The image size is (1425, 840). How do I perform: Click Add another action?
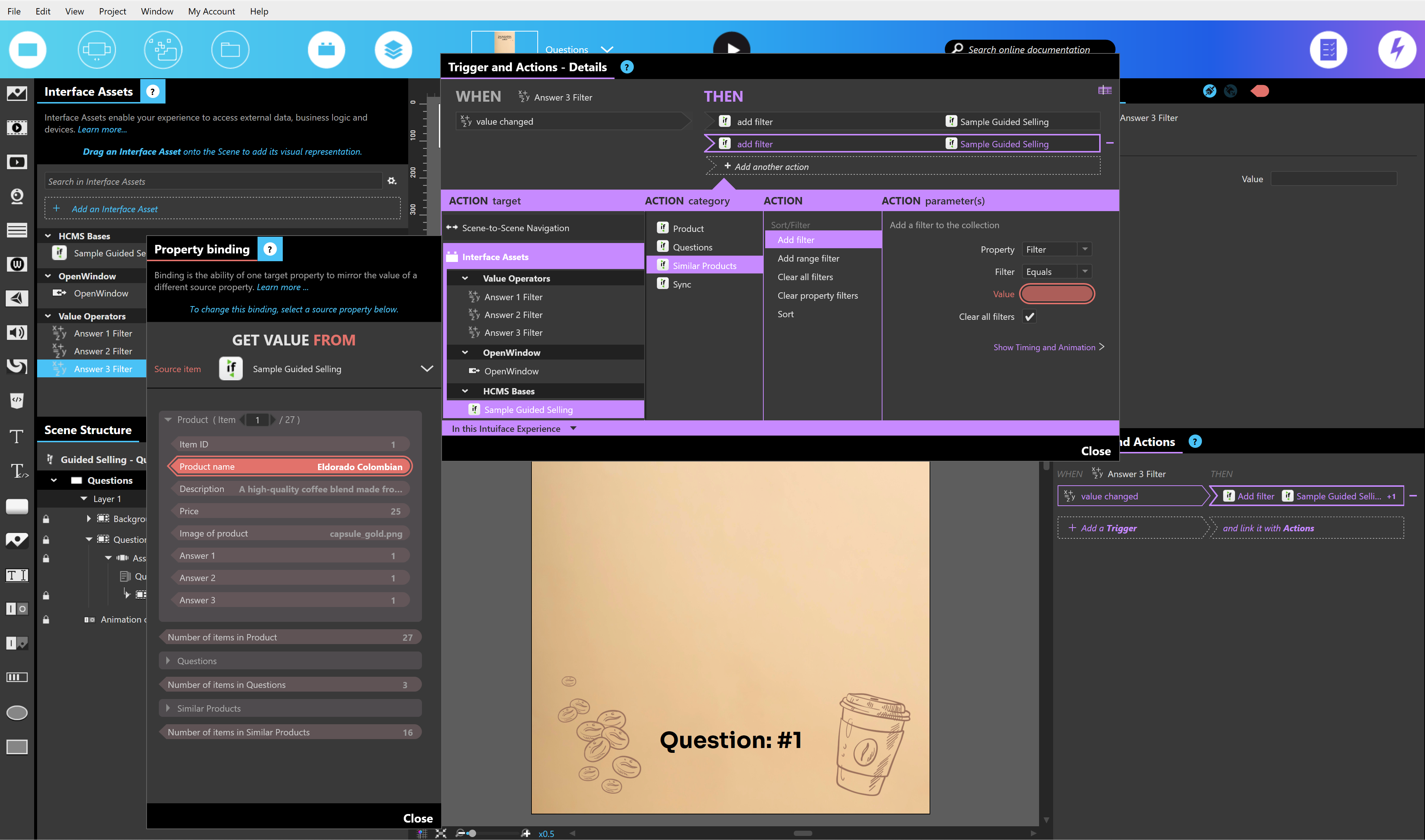coord(903,167)
